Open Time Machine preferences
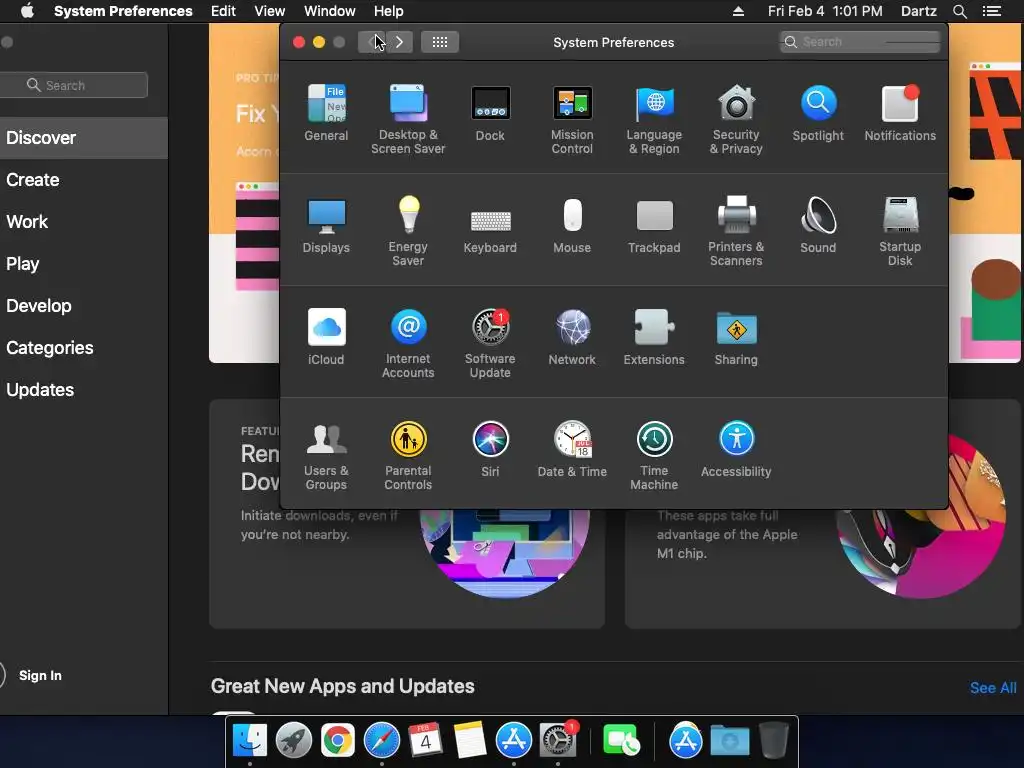Screen dimensions: 1024x768 654,455
